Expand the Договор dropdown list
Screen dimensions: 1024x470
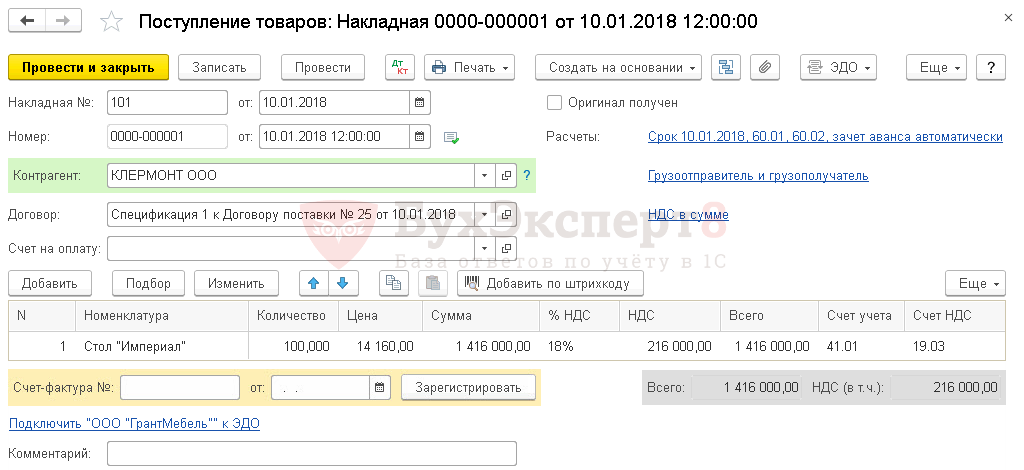tap(485, 214)
